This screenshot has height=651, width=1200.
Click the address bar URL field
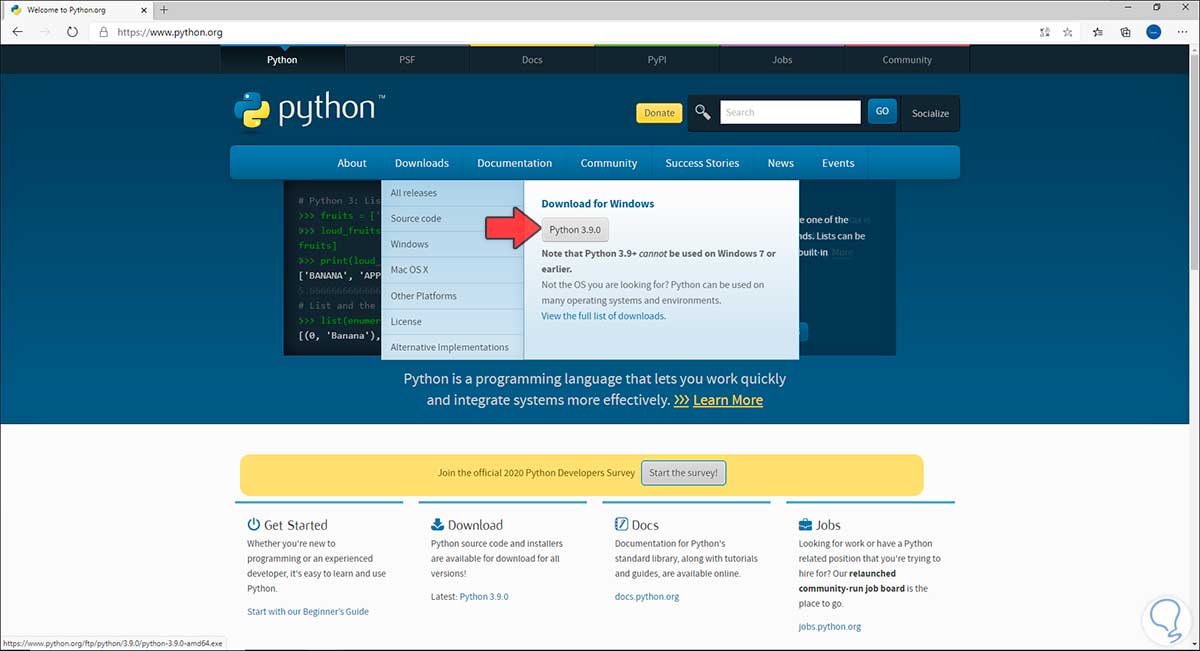pos(560,32)
